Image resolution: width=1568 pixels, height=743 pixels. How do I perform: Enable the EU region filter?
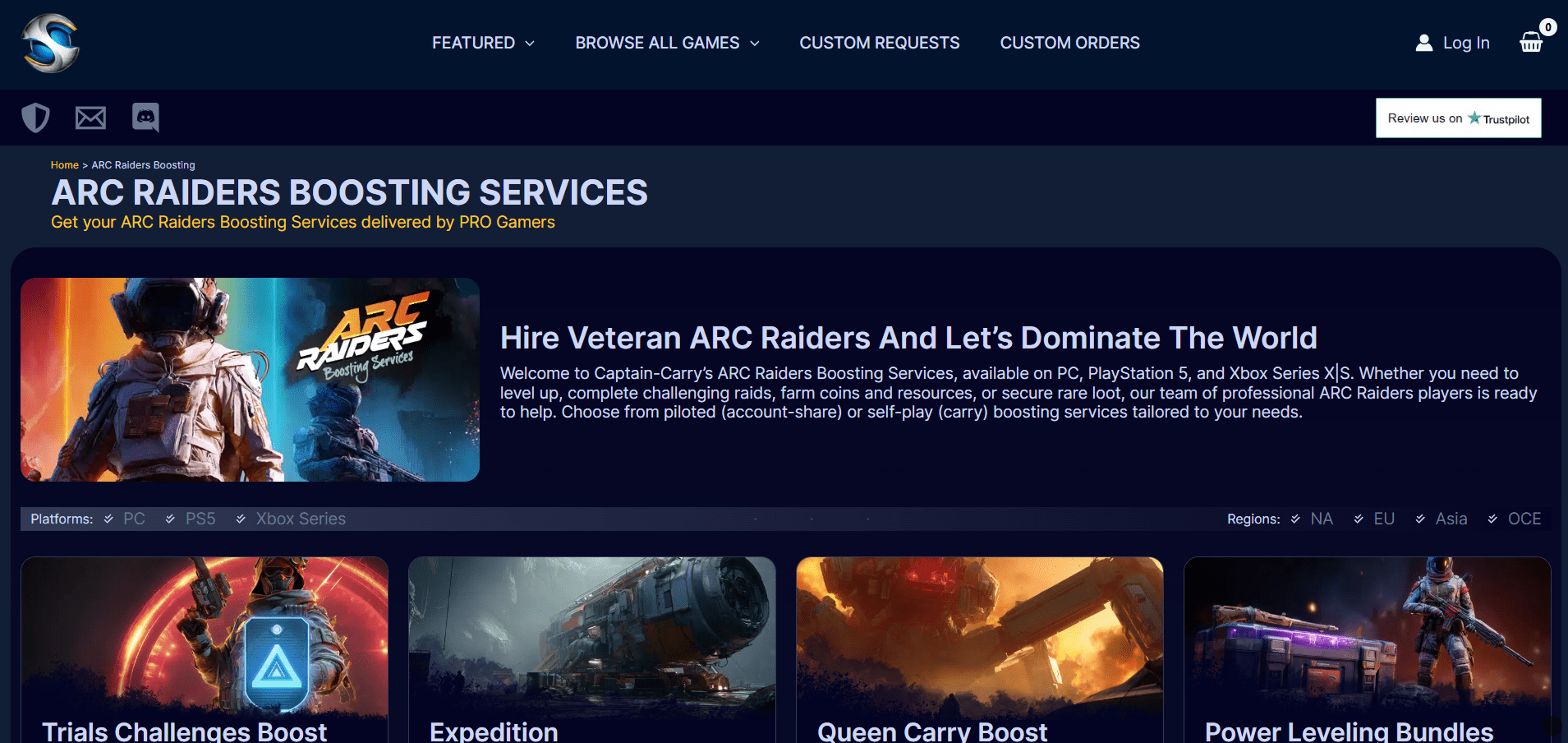(x=1375, y=519)
